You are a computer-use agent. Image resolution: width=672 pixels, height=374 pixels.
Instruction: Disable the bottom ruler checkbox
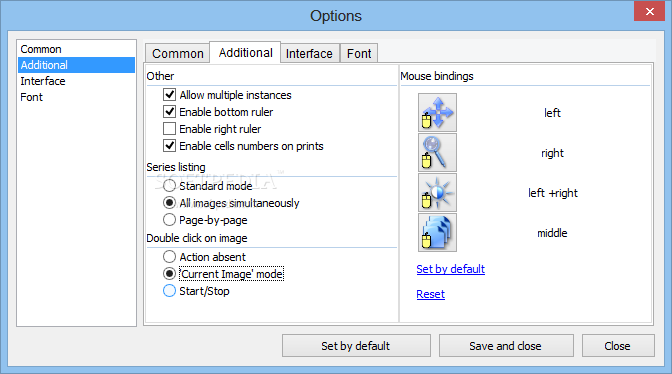click(x=170, y=112)
